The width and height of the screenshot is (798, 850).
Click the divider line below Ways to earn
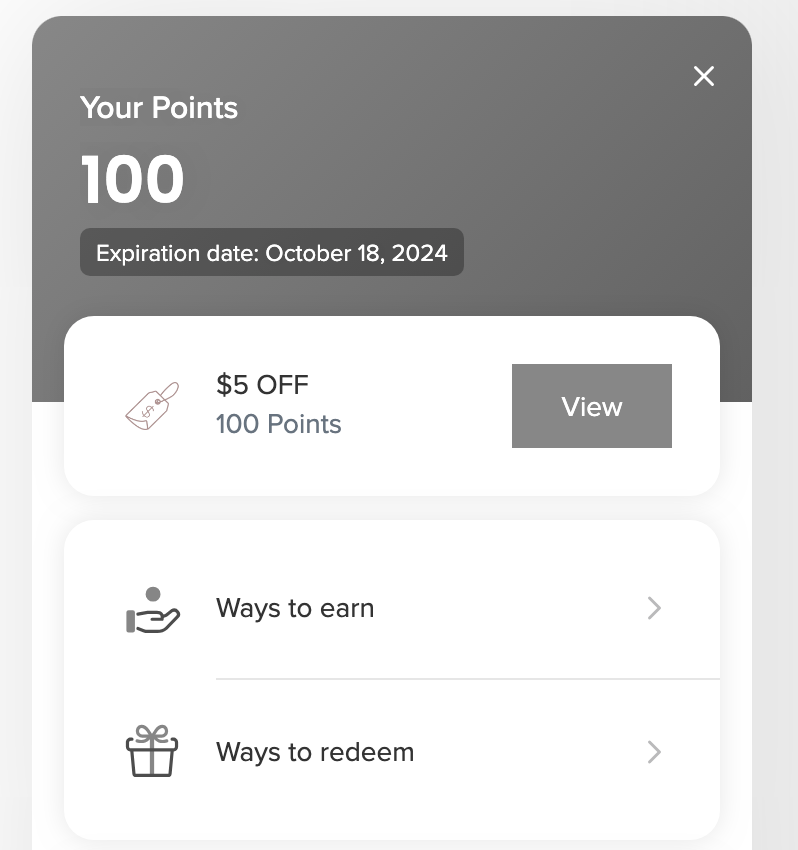(x=467, y=678)
